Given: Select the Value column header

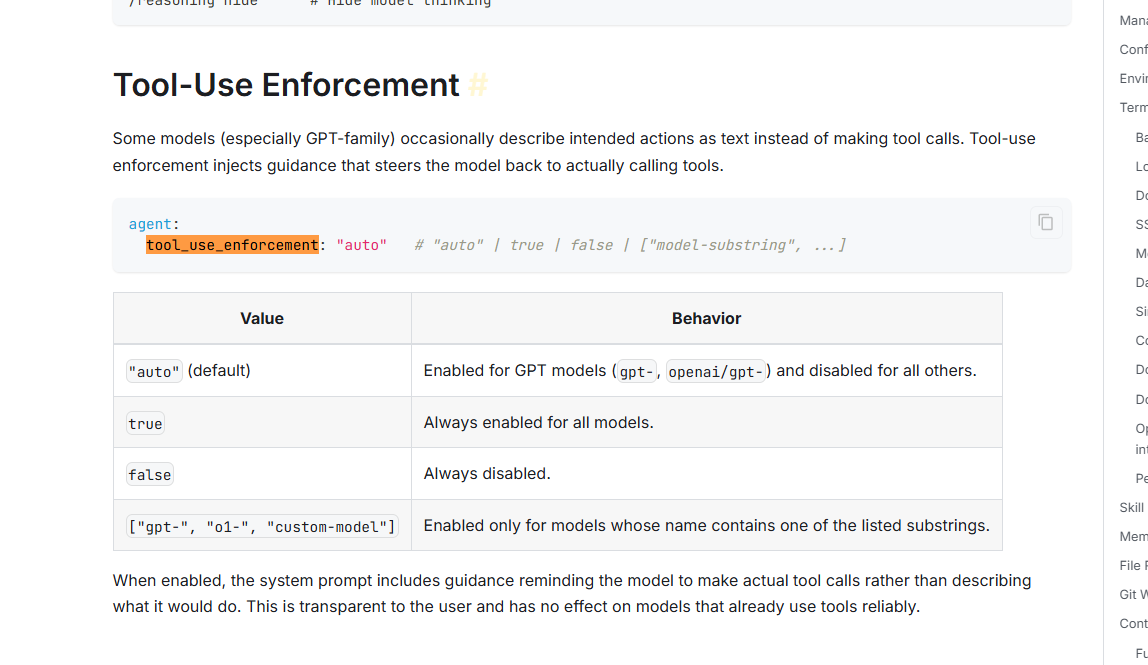Looking at the screenshot, I should click(x=262, y=319).
